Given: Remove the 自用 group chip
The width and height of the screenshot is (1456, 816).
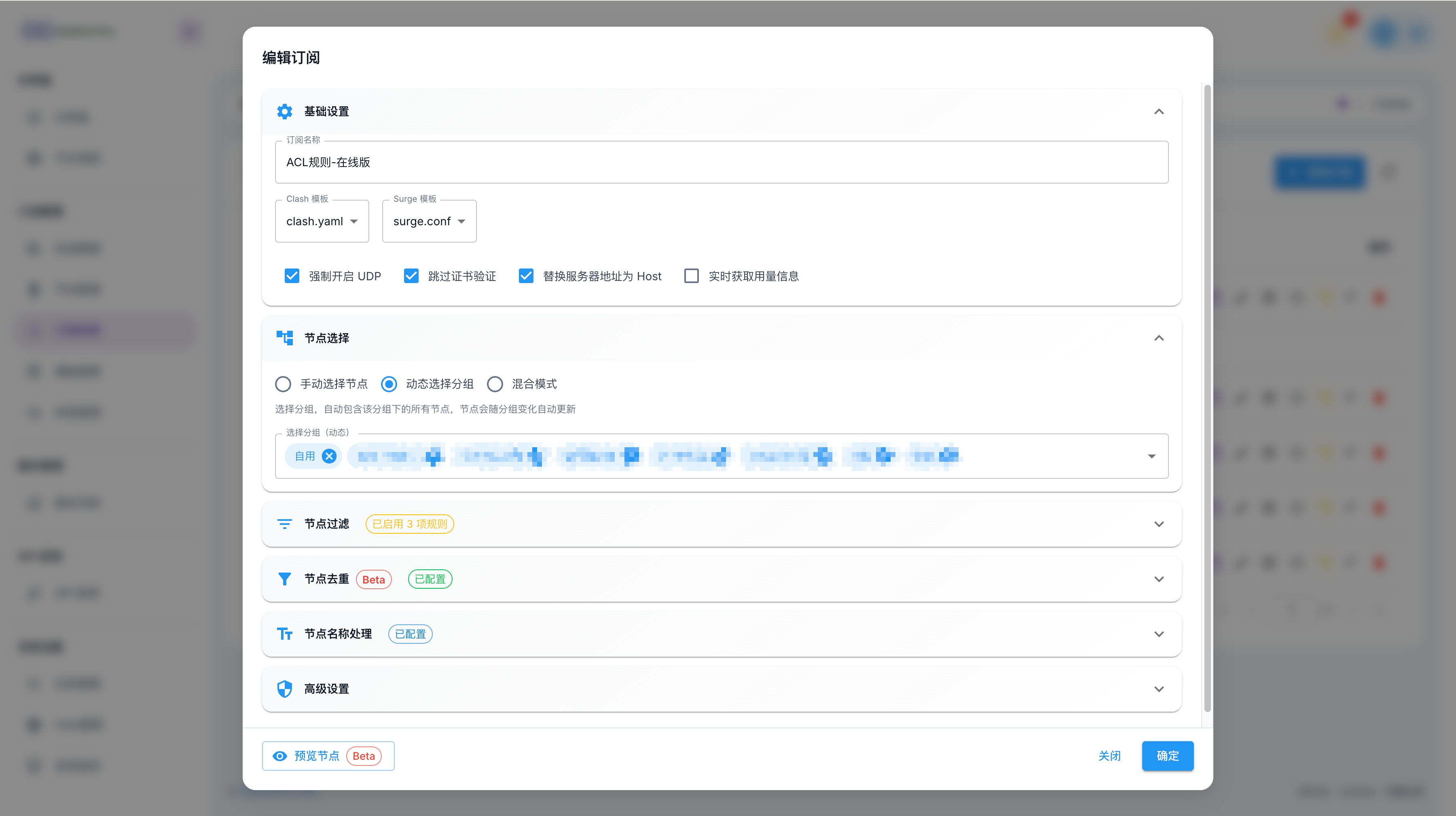Looking at the screenshot, I should point(329,456).
